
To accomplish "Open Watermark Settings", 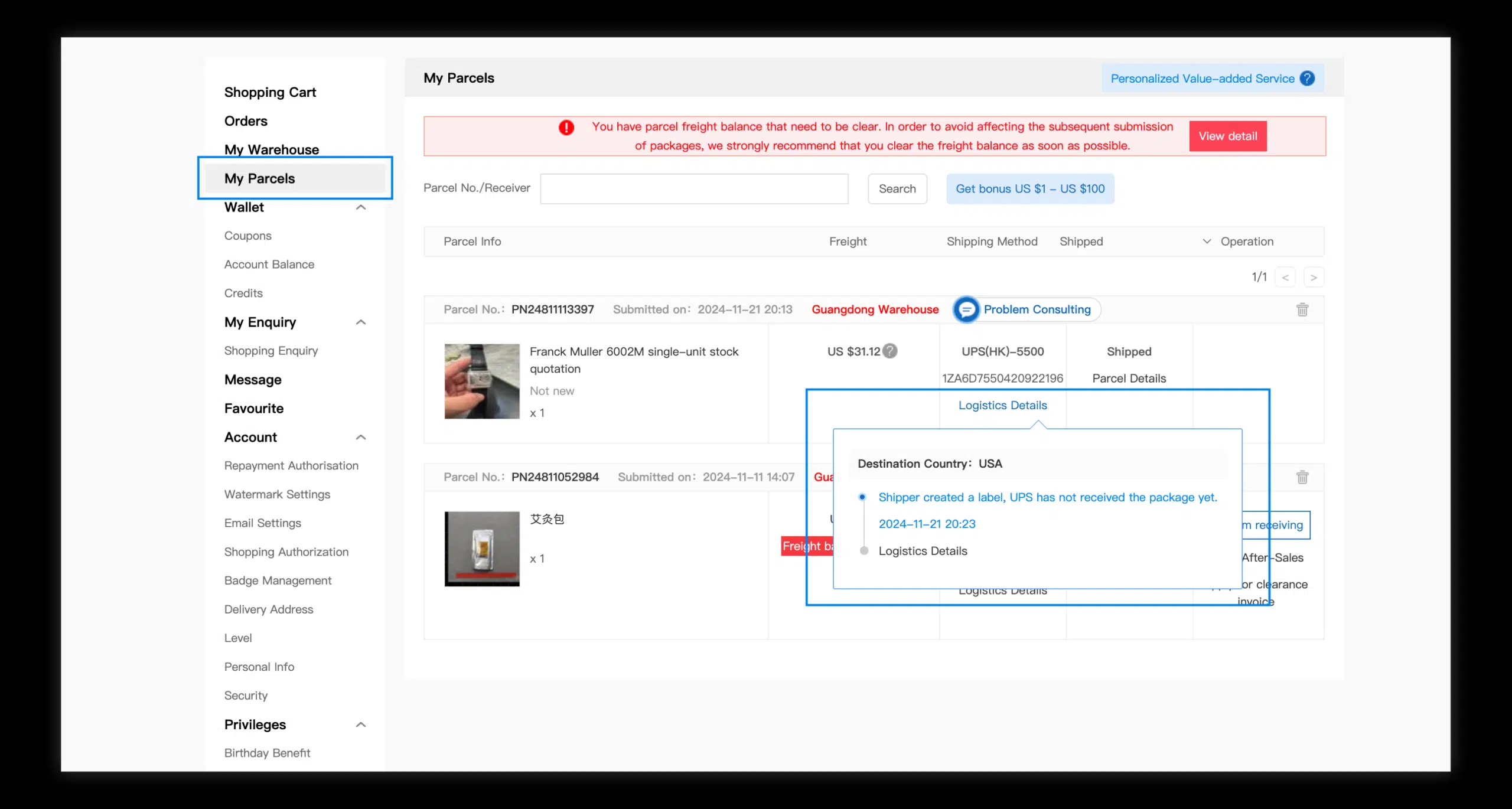I will pos(277,495).
